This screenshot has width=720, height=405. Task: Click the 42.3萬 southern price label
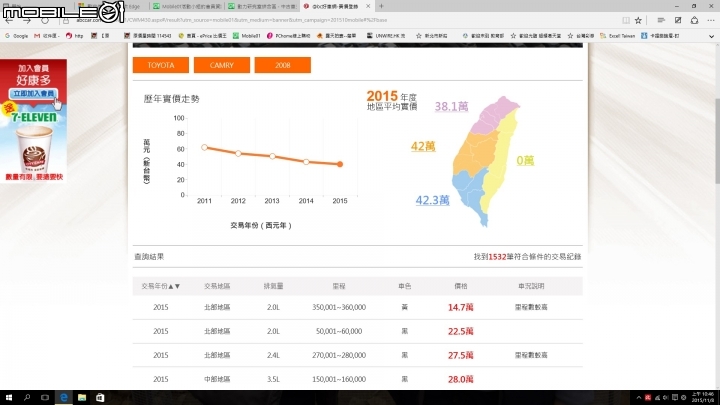[x=433, y=200]
